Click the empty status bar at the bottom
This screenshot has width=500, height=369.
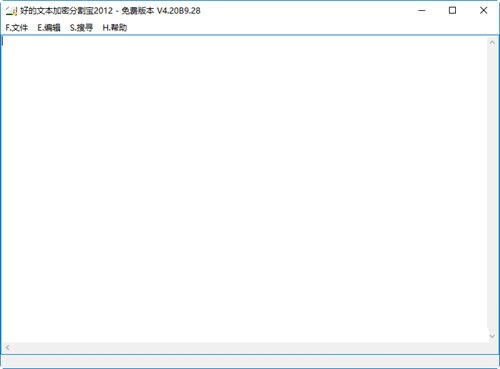(x=250, y=361)
